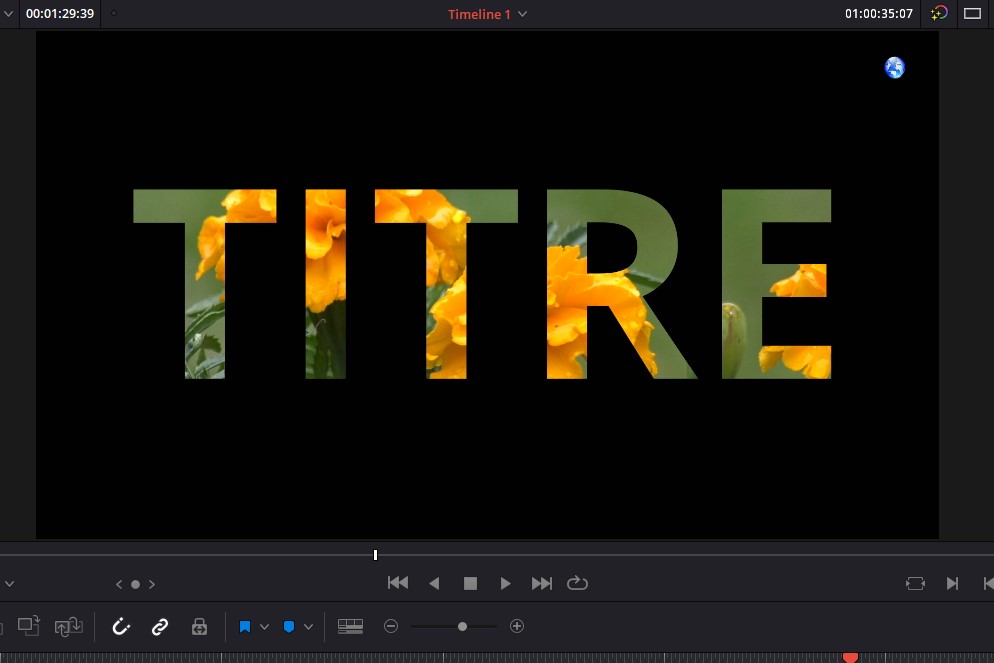Click the timeline zoom slider handle
This screenshot has width=994, height=663.
point(462,627)
